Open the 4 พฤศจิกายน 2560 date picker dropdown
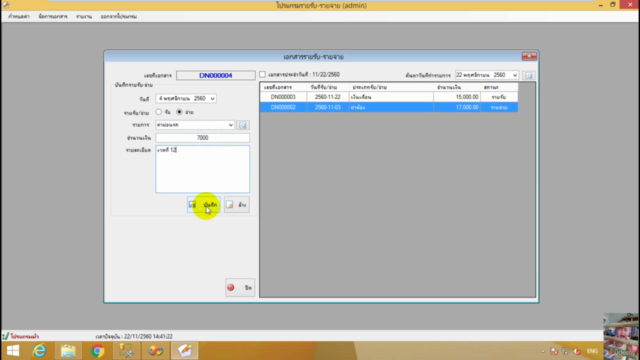 pos(212,98)
